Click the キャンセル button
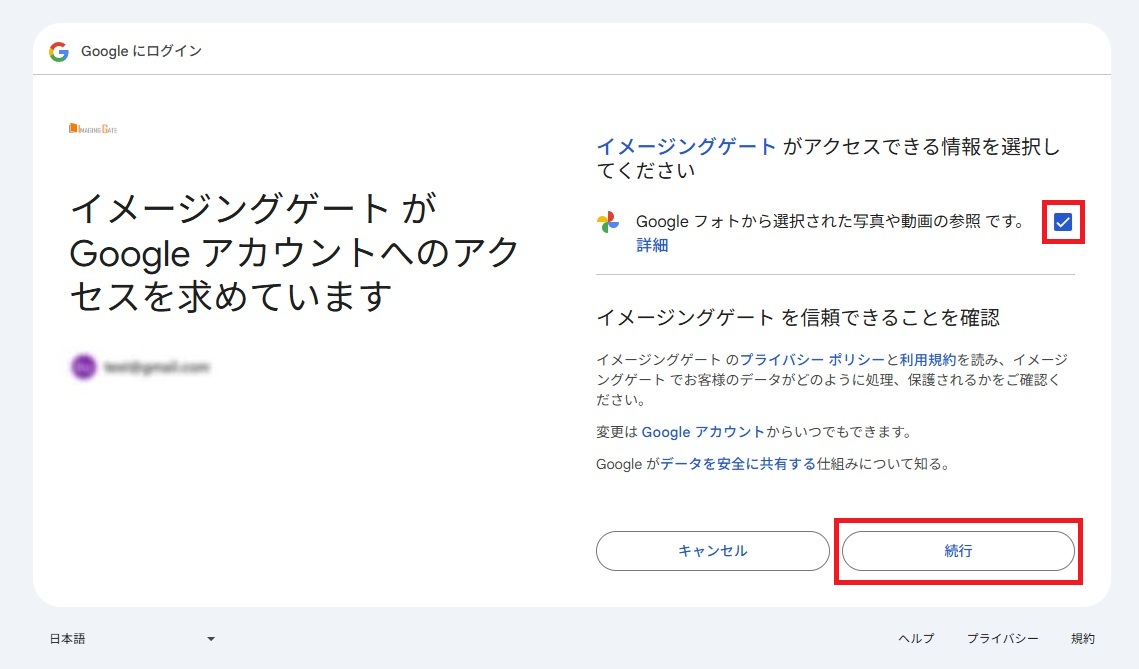This screenshot has width=1139, height=669. click(x=713, y=551)
